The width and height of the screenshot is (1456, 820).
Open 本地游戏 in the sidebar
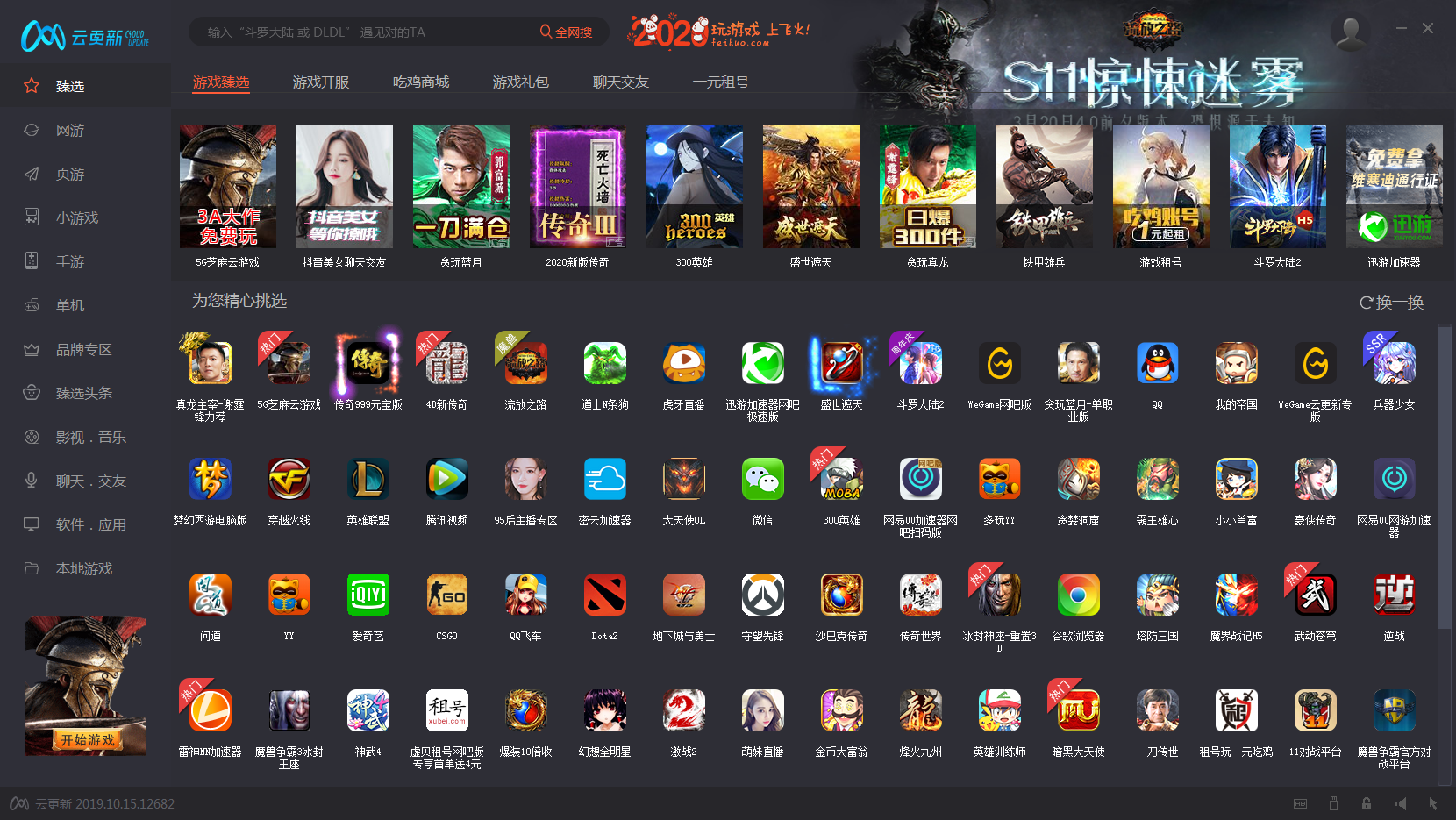coord(84,568)
